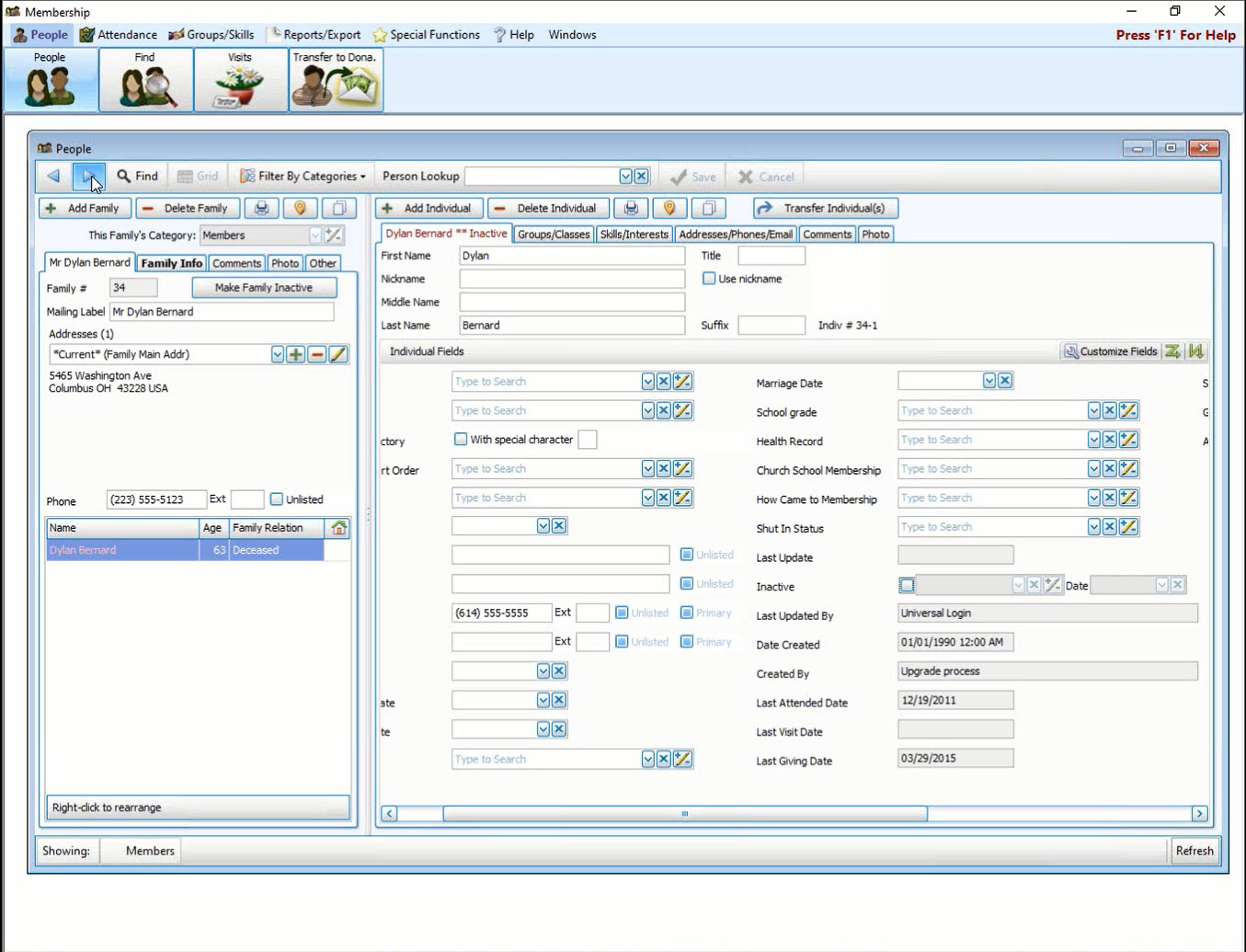Expand the School grade dropdown arrow
The width and height of the screenshot is (1246, 952).
[x=1093, y=411]
